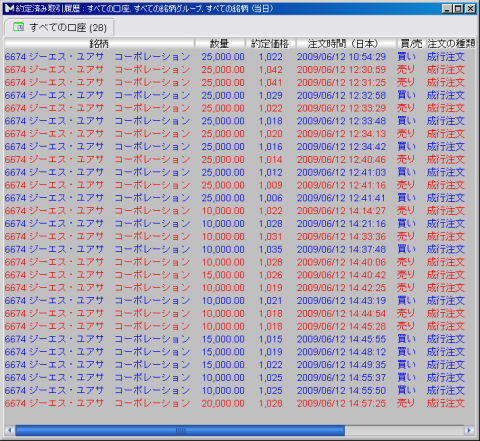Sort by the 銘柄 column header
This screenshot has width=480, height=441.
(99, 44)
